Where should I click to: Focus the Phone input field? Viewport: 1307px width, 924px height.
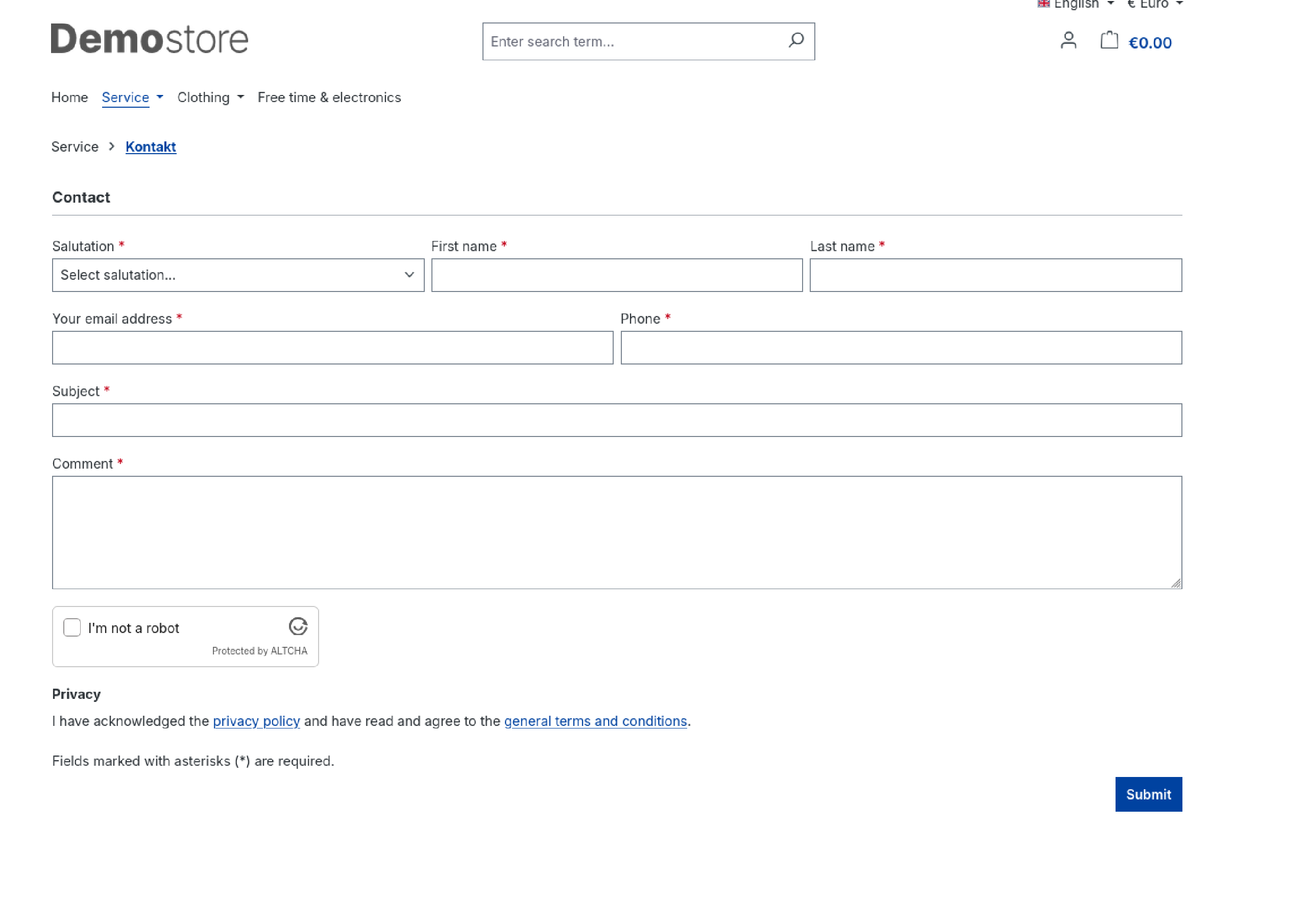pos(901,347)
